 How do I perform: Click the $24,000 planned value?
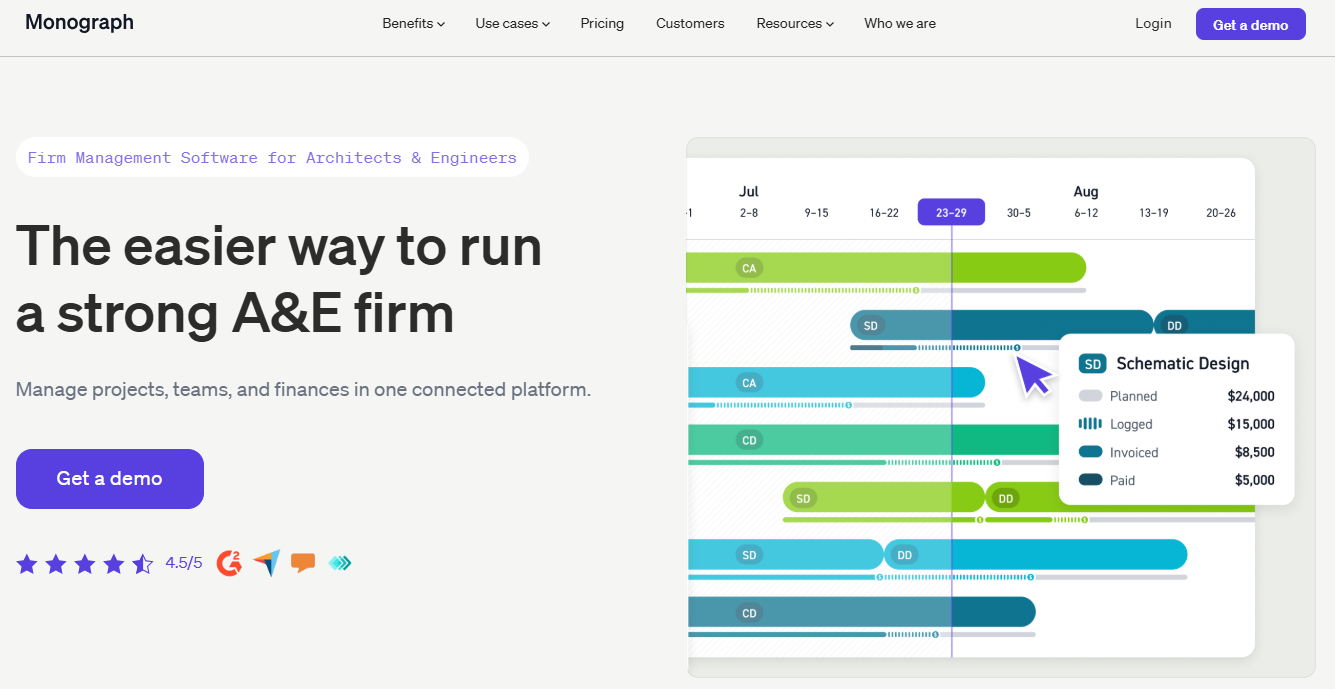click(x=1251, y=396)
